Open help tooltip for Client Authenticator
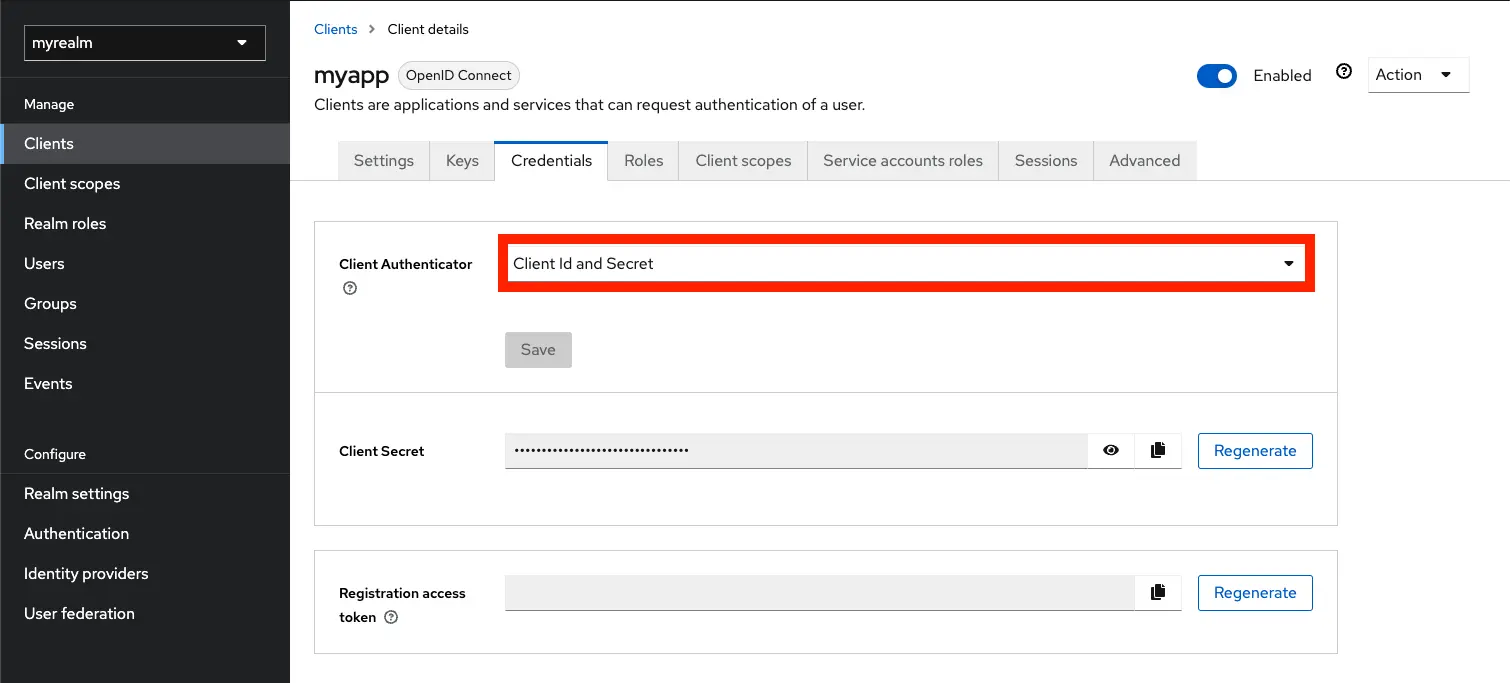The width and height of the screenshot is (1510, 683). (349, 287)
